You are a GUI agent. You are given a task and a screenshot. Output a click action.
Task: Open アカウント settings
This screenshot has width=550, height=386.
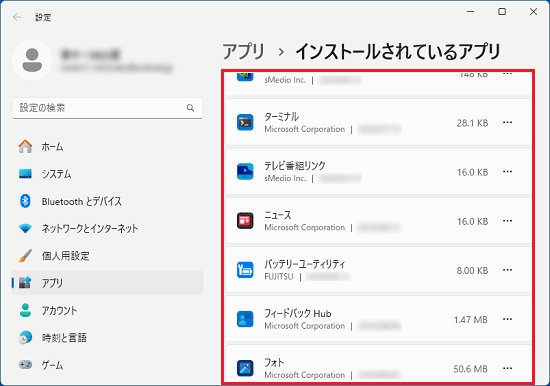coord(107,310)
